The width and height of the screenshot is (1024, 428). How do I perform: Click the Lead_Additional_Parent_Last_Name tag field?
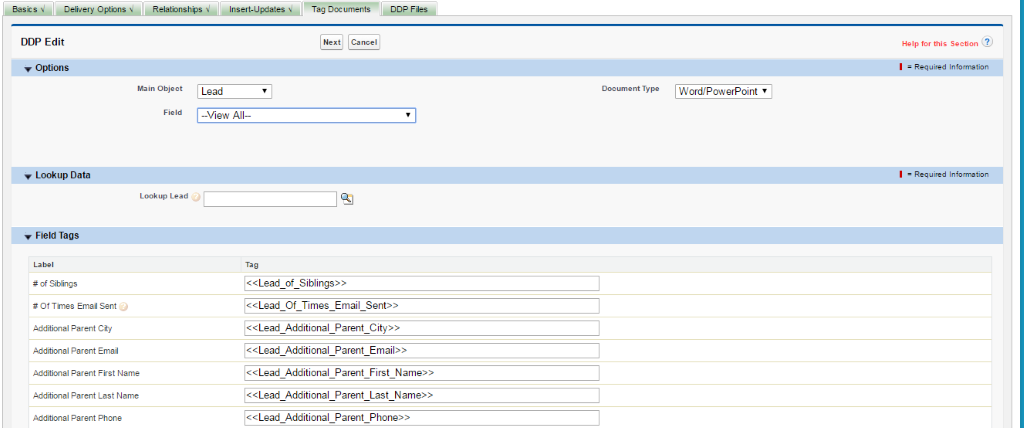tap(422, 395)
